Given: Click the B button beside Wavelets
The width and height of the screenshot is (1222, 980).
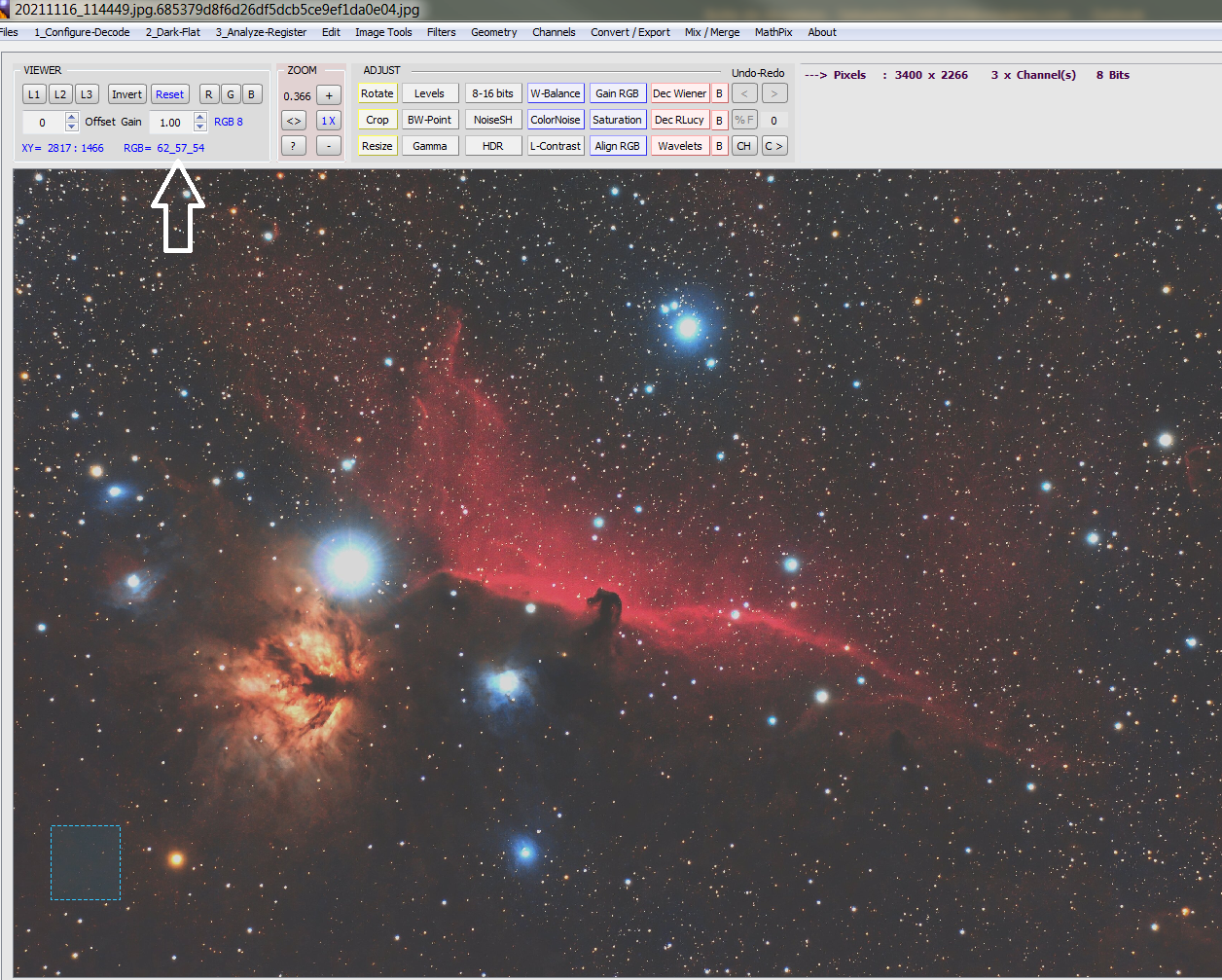Looking at the screenshot, I should [720, 146].
